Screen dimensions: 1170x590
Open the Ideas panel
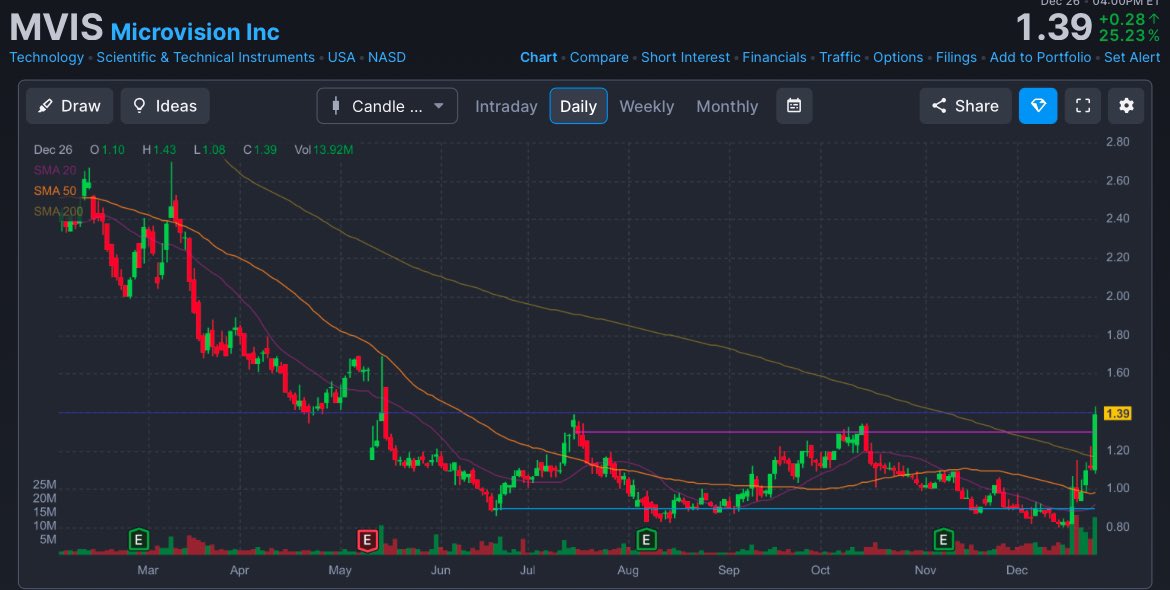click(164, 105)
